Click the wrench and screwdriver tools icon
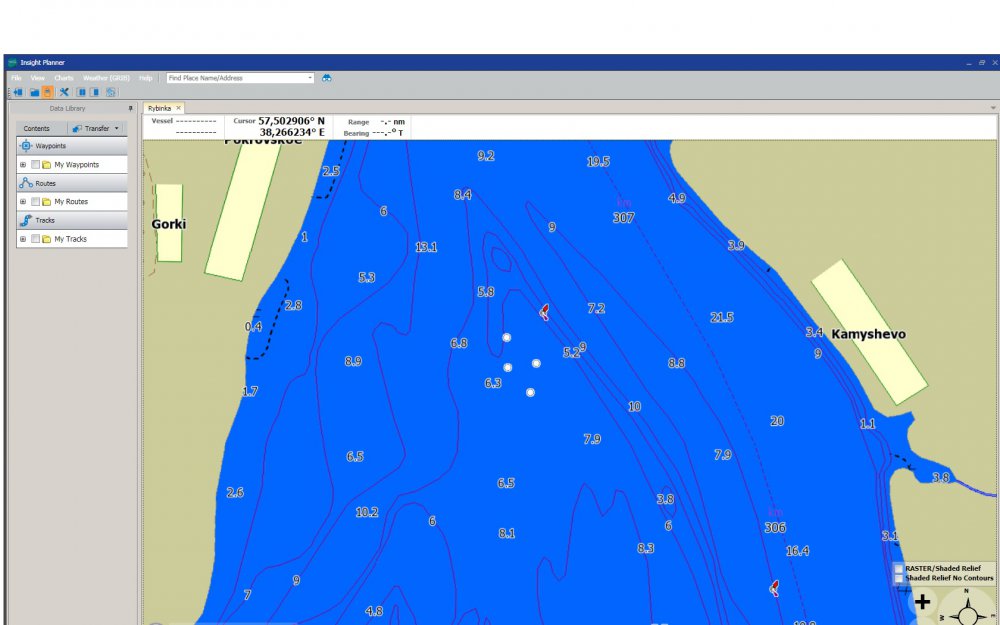 [x=63, y=92]
